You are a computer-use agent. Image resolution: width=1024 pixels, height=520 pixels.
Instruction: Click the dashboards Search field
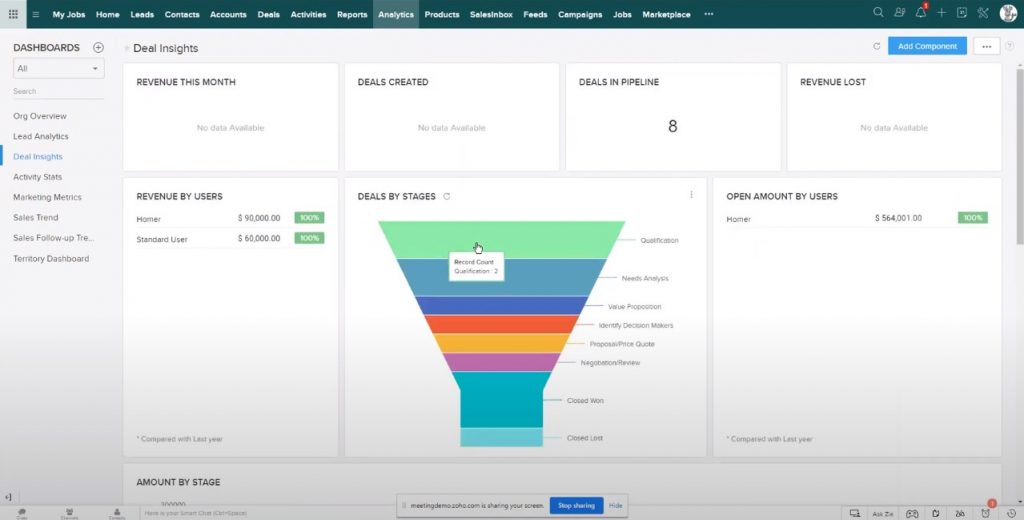(x=58, y=91)
